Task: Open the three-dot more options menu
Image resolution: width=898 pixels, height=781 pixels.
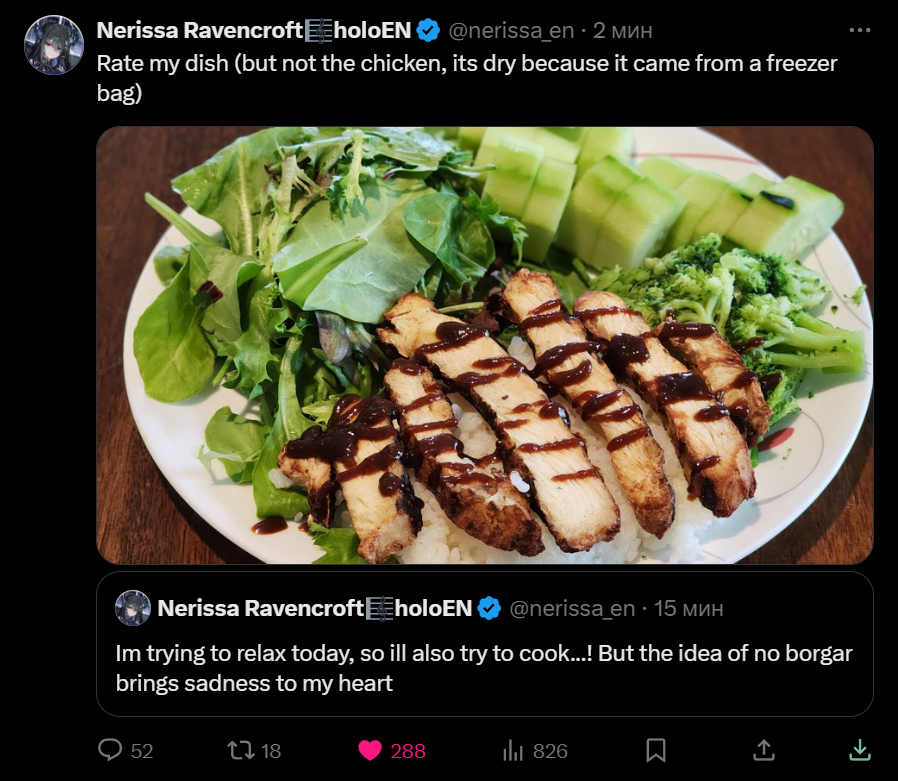Action: point(860,30)
